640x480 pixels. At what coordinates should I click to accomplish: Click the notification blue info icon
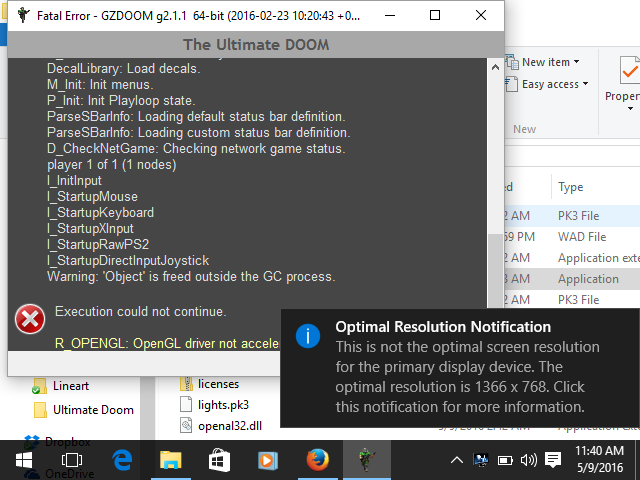click(x=308, y=336)
